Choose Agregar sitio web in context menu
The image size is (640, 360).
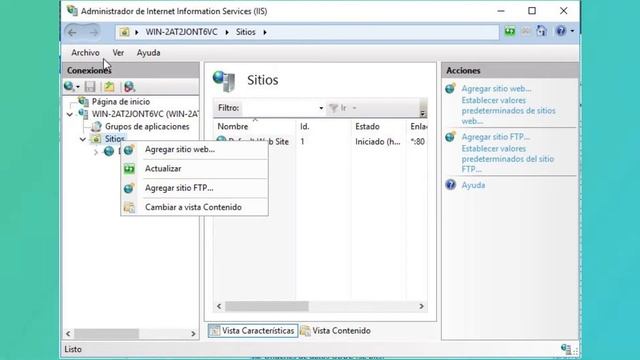[194, 149]
